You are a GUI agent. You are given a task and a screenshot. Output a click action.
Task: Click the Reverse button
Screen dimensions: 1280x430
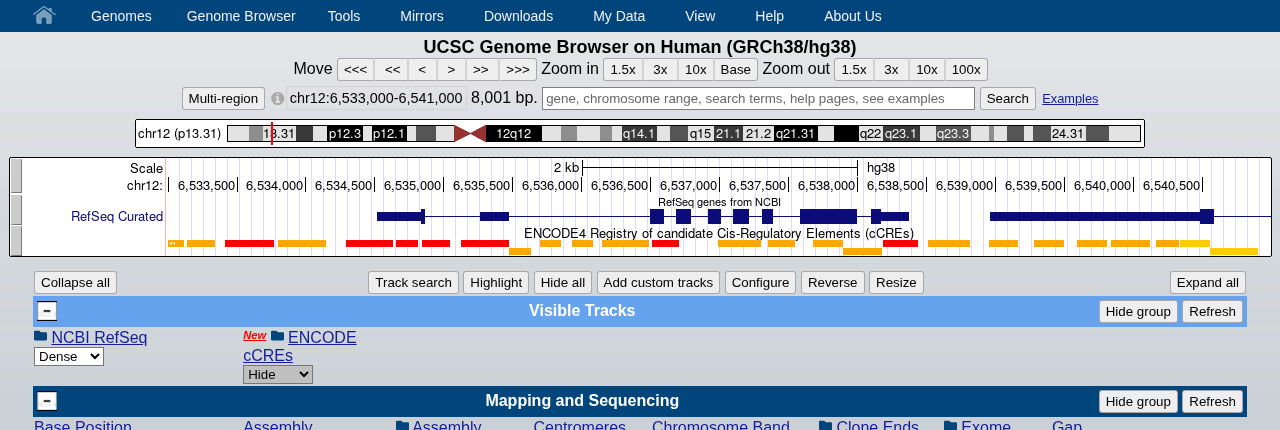pos(833,282)
